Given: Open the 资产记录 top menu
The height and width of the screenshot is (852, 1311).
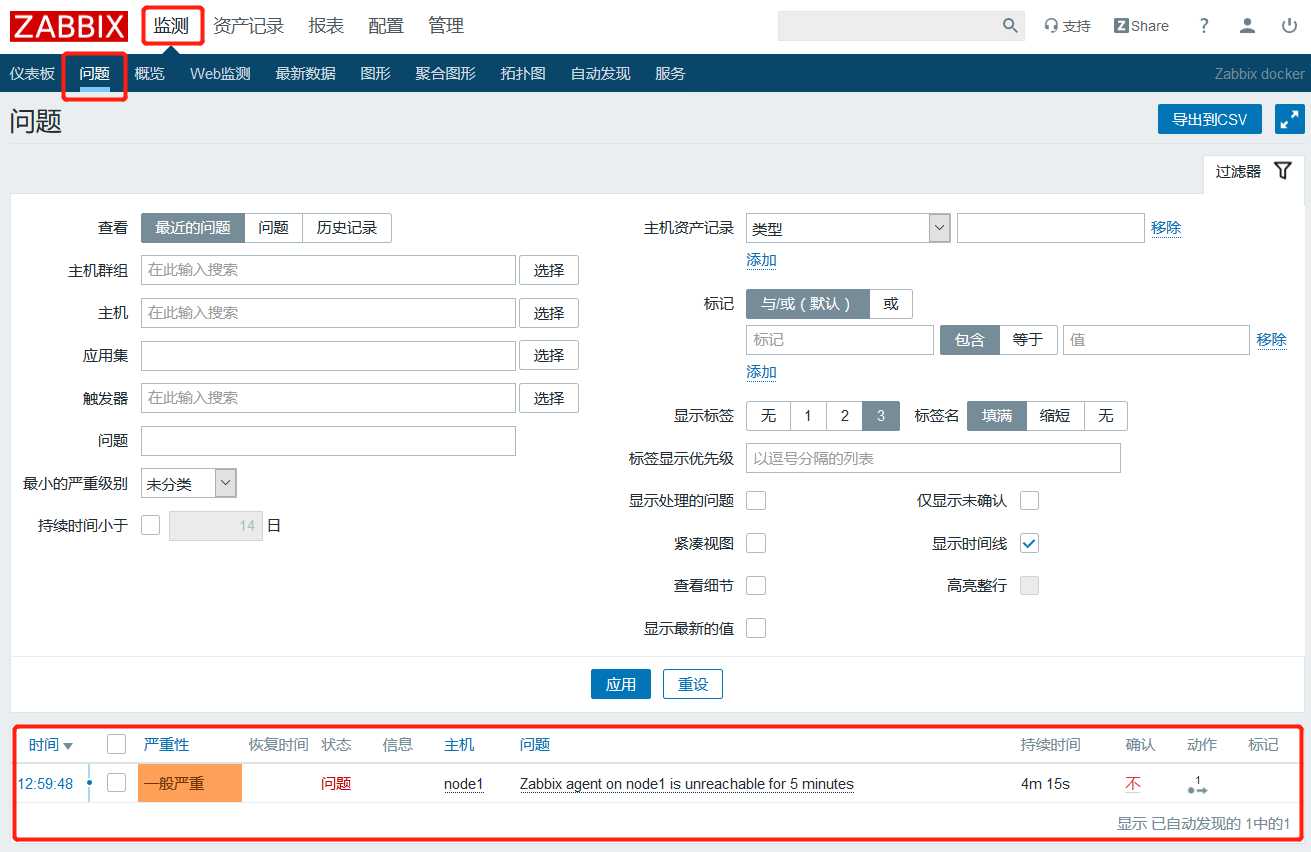Looking at the screenshot, I should 249,26.
